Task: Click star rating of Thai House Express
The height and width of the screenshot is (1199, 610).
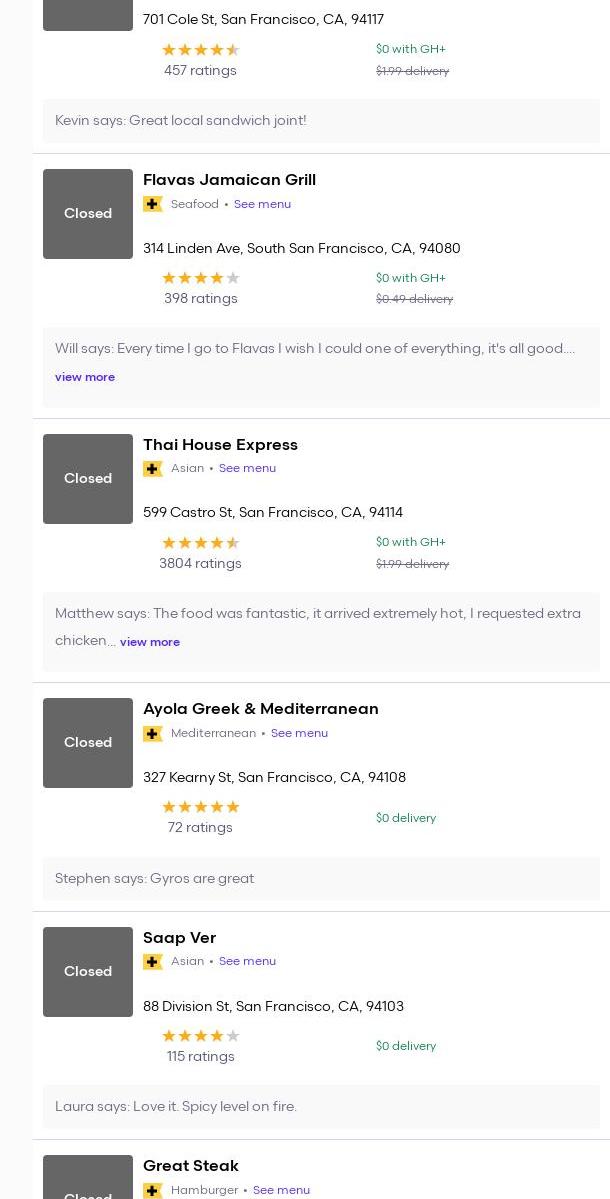Action: pos(201,543)
